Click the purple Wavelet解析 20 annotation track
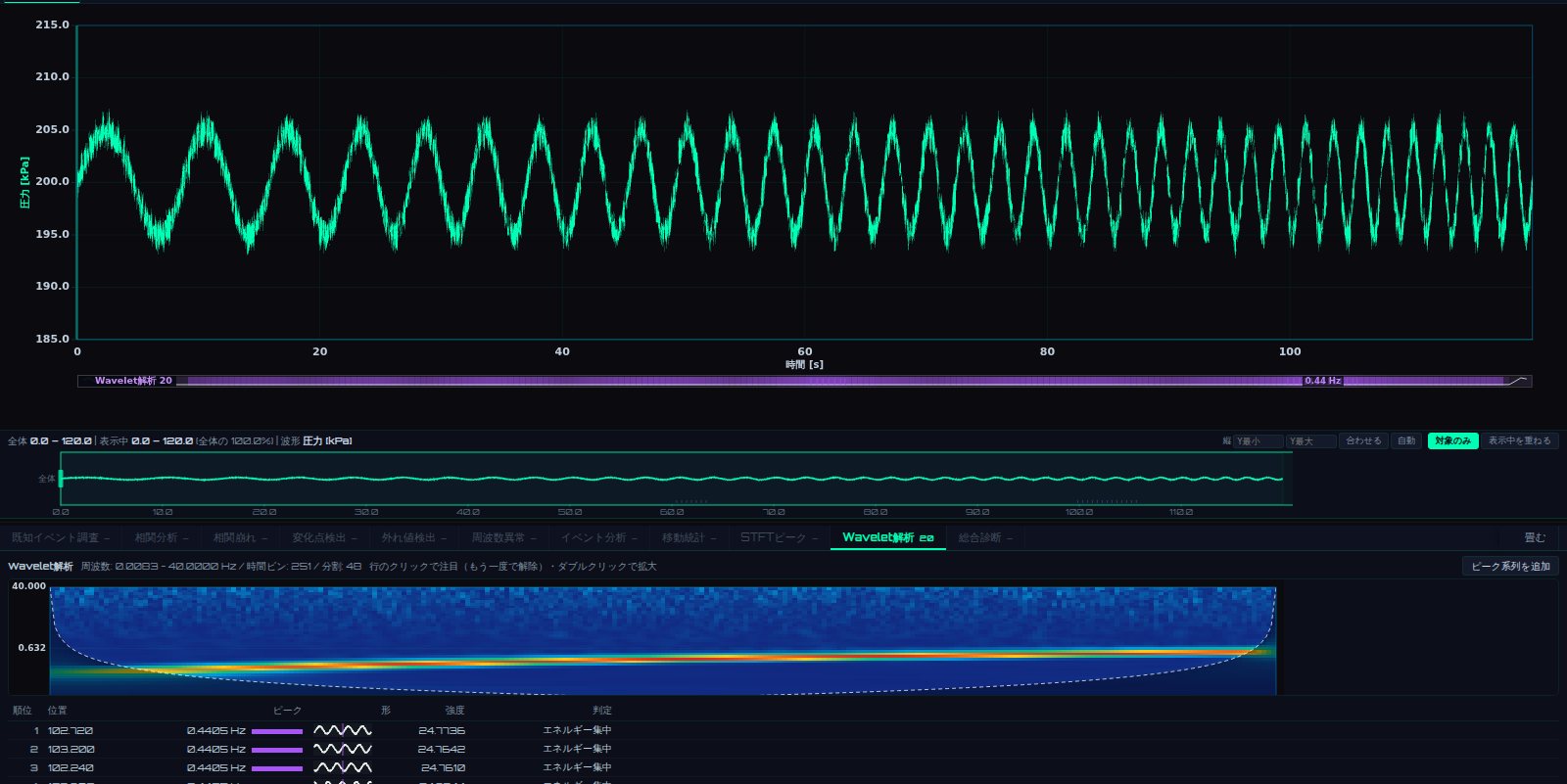The height and width of the screenshot is (784, 1567). tap(804, 381)
